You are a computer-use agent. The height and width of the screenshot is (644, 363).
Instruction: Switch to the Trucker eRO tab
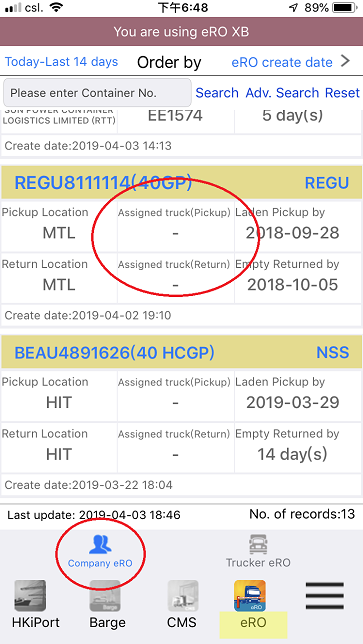pyautogui.click(x=258, y=552)
